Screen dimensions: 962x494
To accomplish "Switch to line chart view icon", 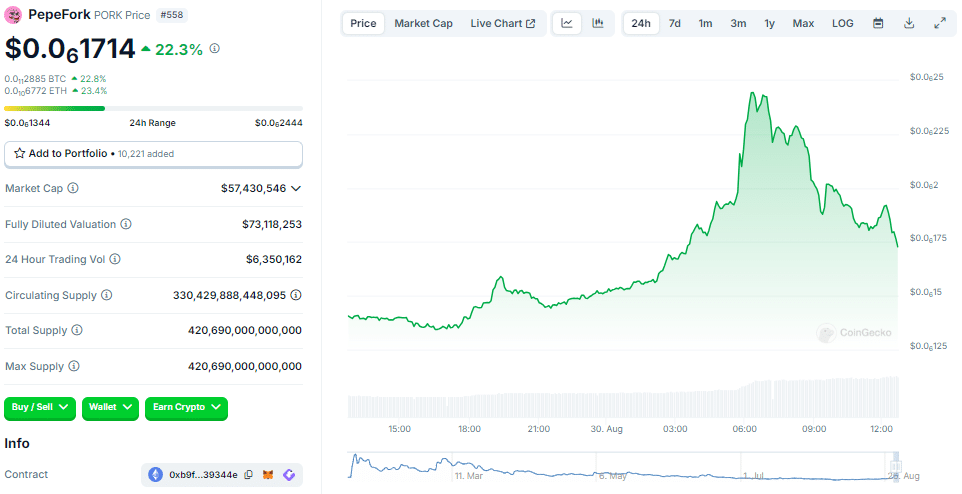I will [567, 23].
